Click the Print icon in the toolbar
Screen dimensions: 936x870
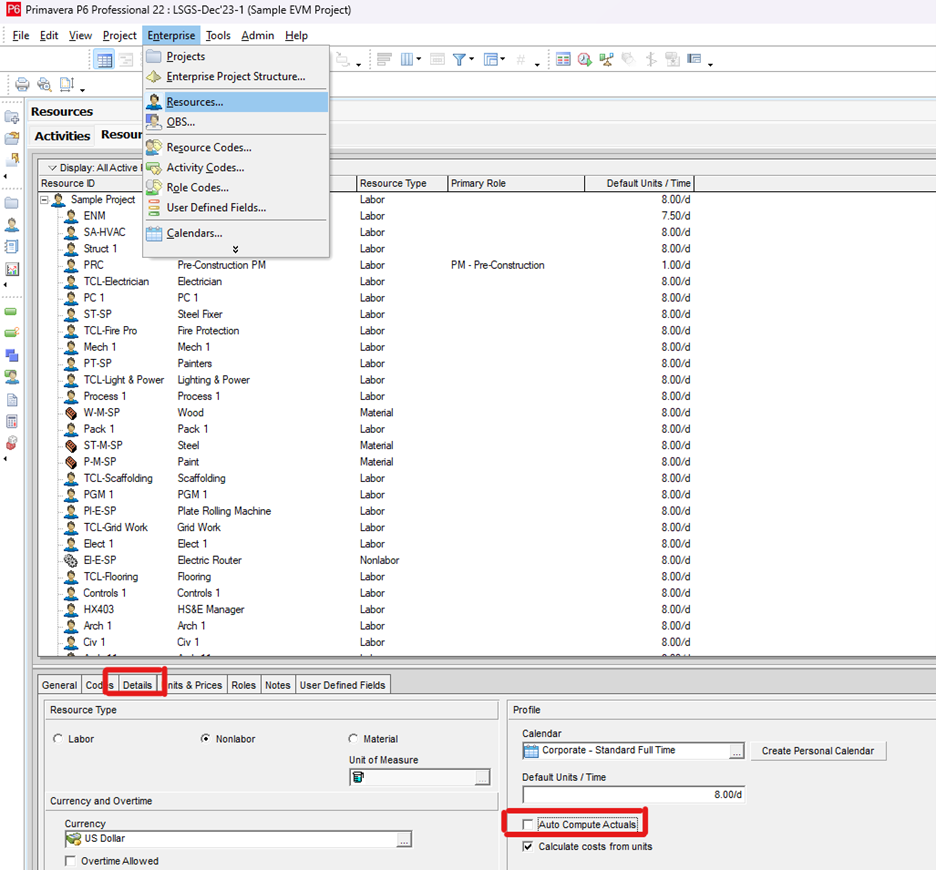tap(22, 85)
